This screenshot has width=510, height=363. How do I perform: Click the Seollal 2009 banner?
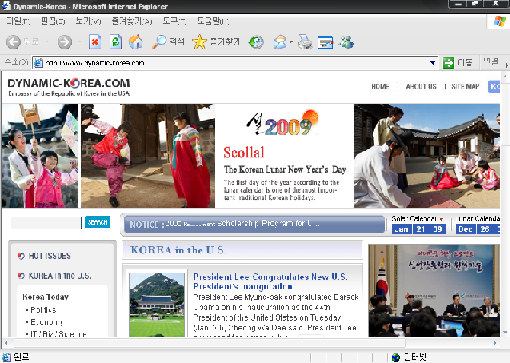coord(284,156)
